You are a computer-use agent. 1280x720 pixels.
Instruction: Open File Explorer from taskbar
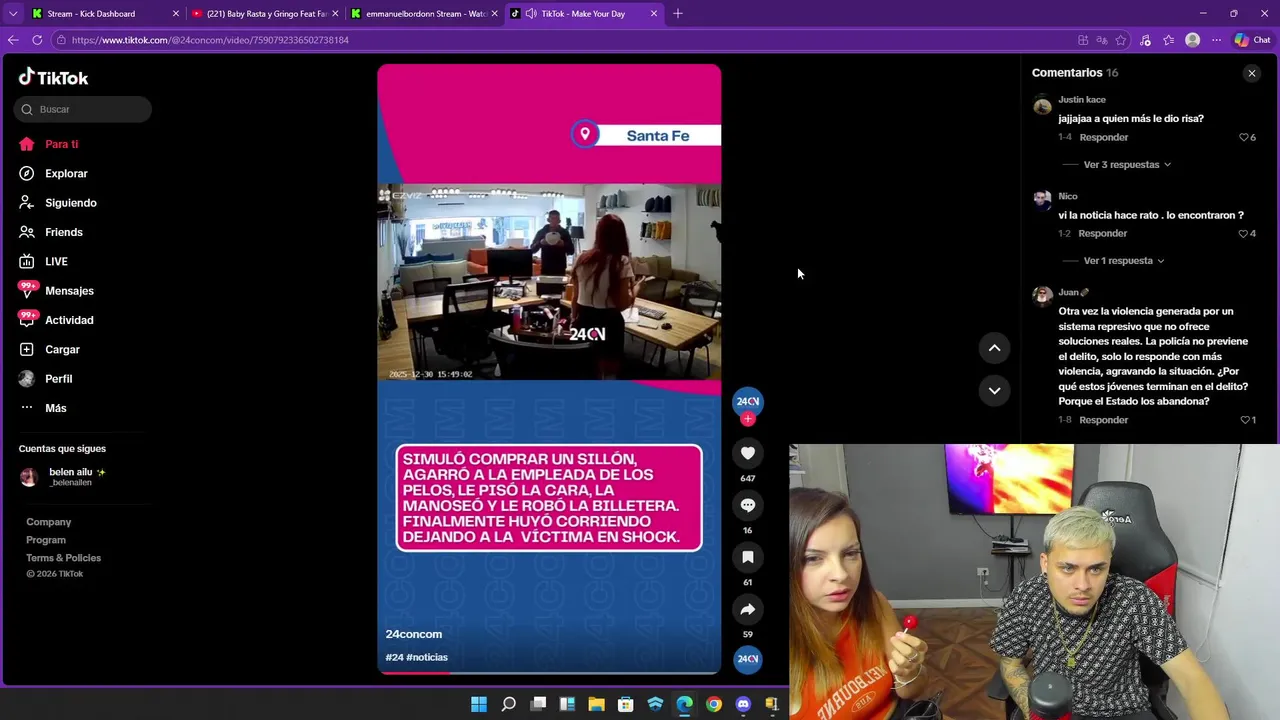596,704
